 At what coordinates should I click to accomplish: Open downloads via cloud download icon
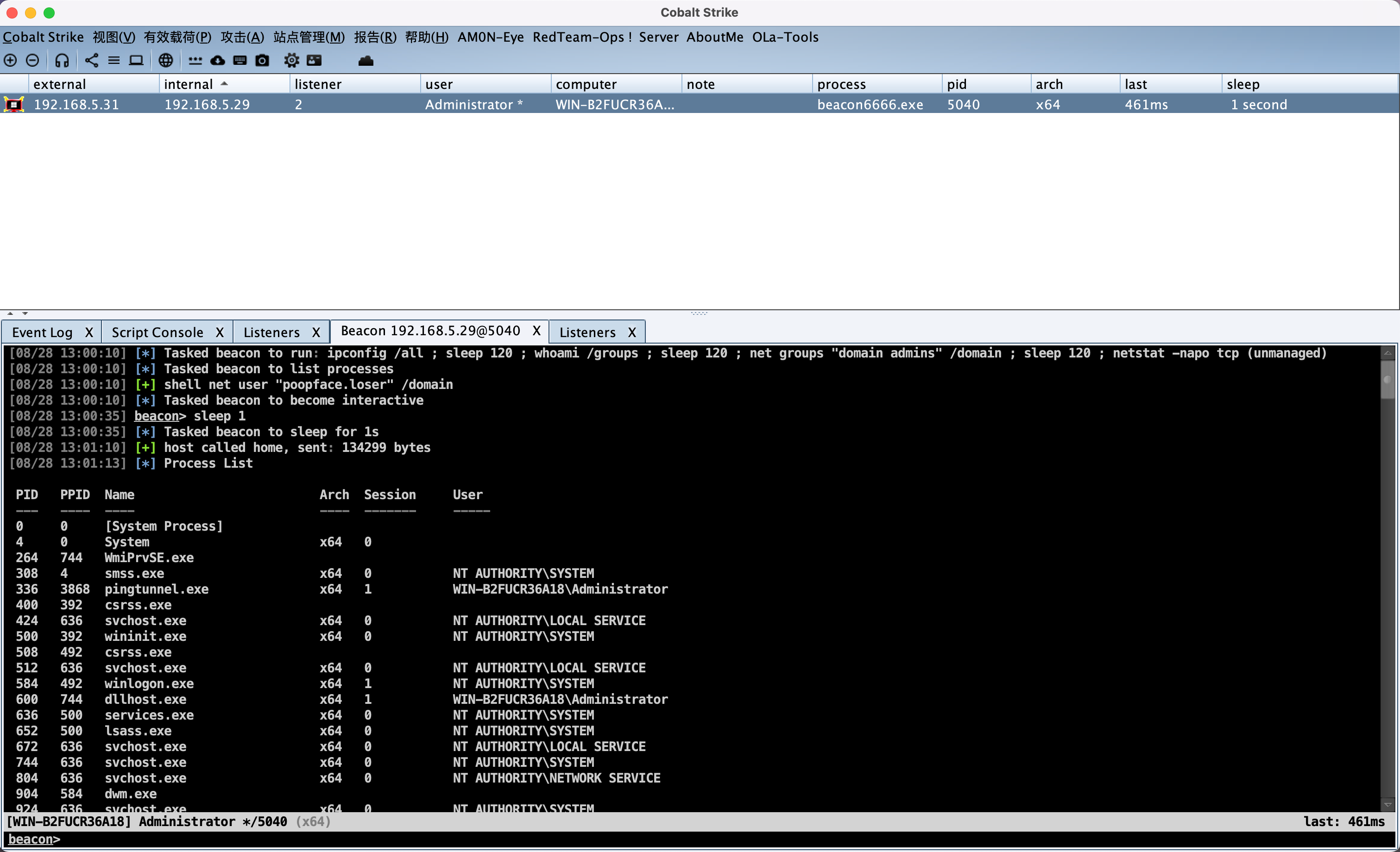click(x=218, y=60)
